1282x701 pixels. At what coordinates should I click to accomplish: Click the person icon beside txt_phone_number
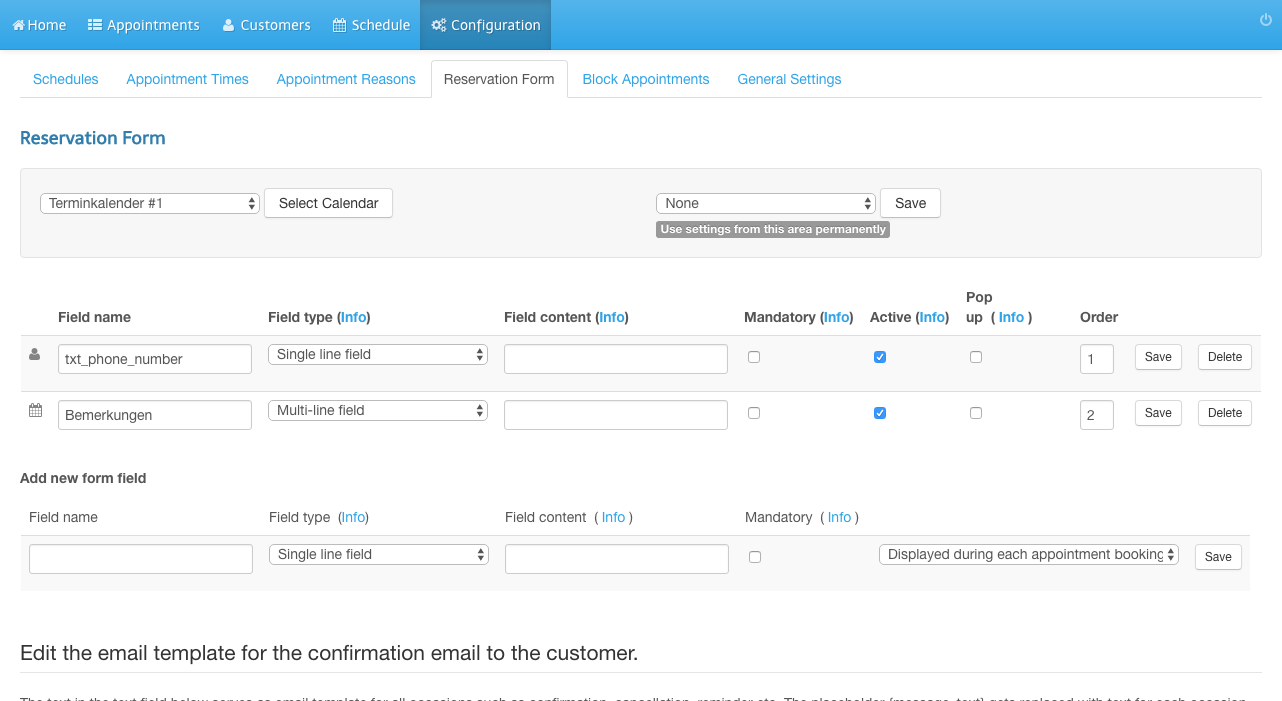(x=35, y=354)
